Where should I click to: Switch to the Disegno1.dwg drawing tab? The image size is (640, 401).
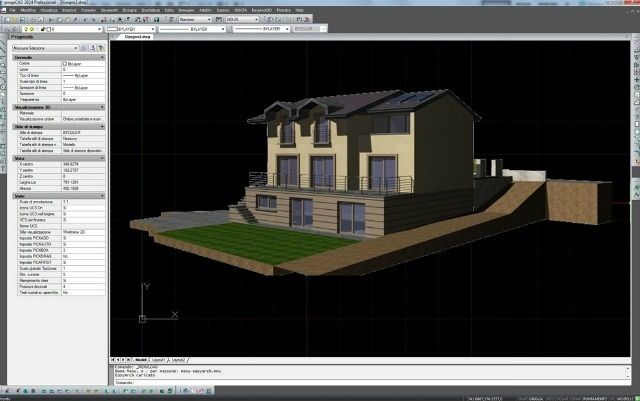(x=138, y=36)
